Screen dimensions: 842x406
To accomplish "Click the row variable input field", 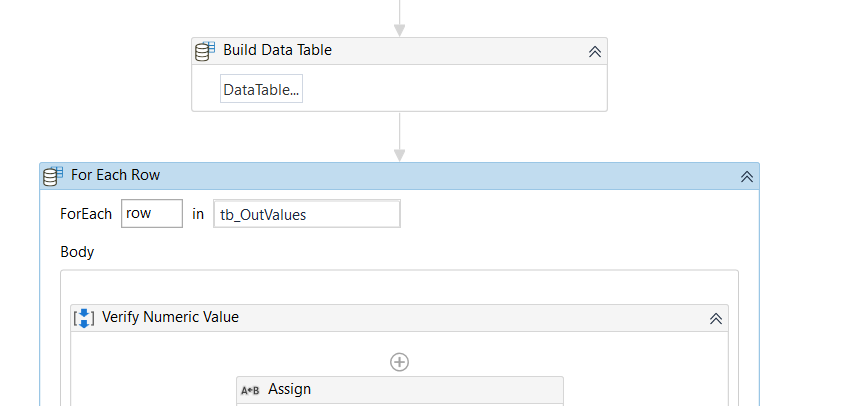I will click(152, 214).
